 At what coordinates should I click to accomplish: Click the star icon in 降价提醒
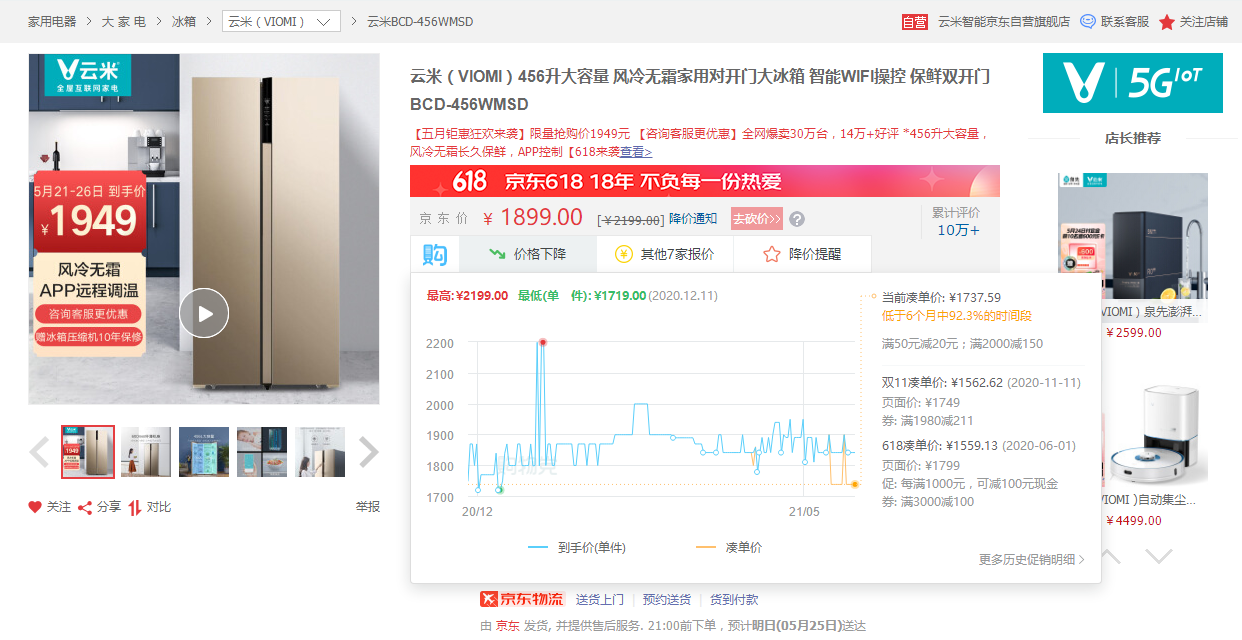click(771, 254)
